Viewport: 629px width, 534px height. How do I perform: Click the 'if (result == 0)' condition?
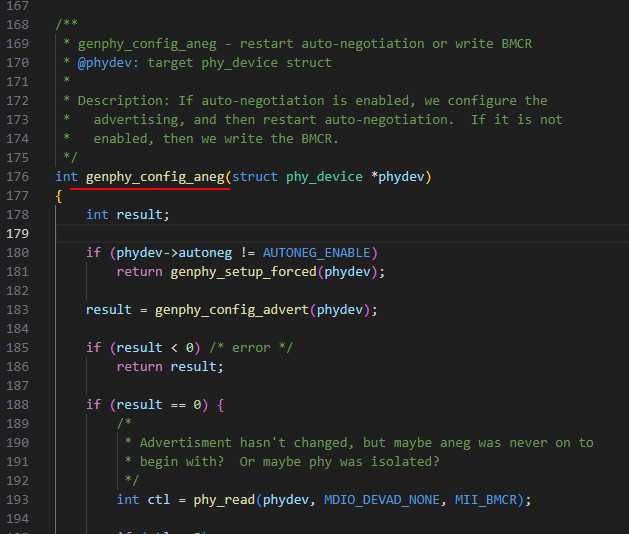tap(147, 405)
